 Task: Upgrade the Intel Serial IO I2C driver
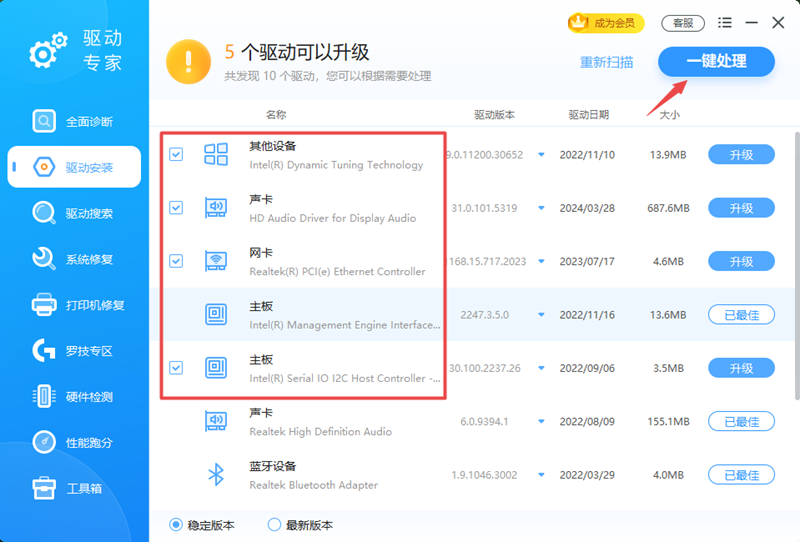click(x=741, y=368)
